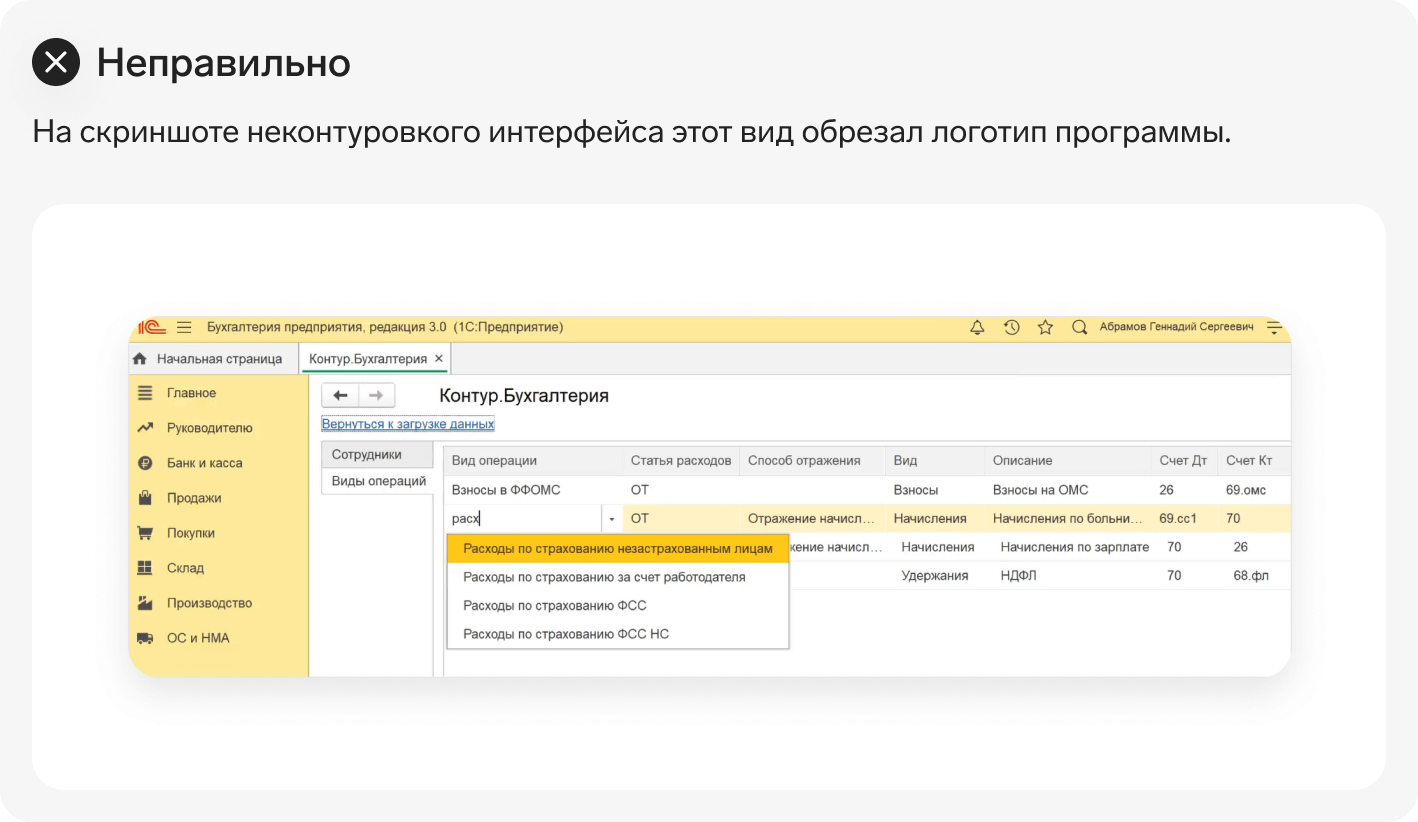
Task: Click the Вид операции column header
Action: pos(533,461)
